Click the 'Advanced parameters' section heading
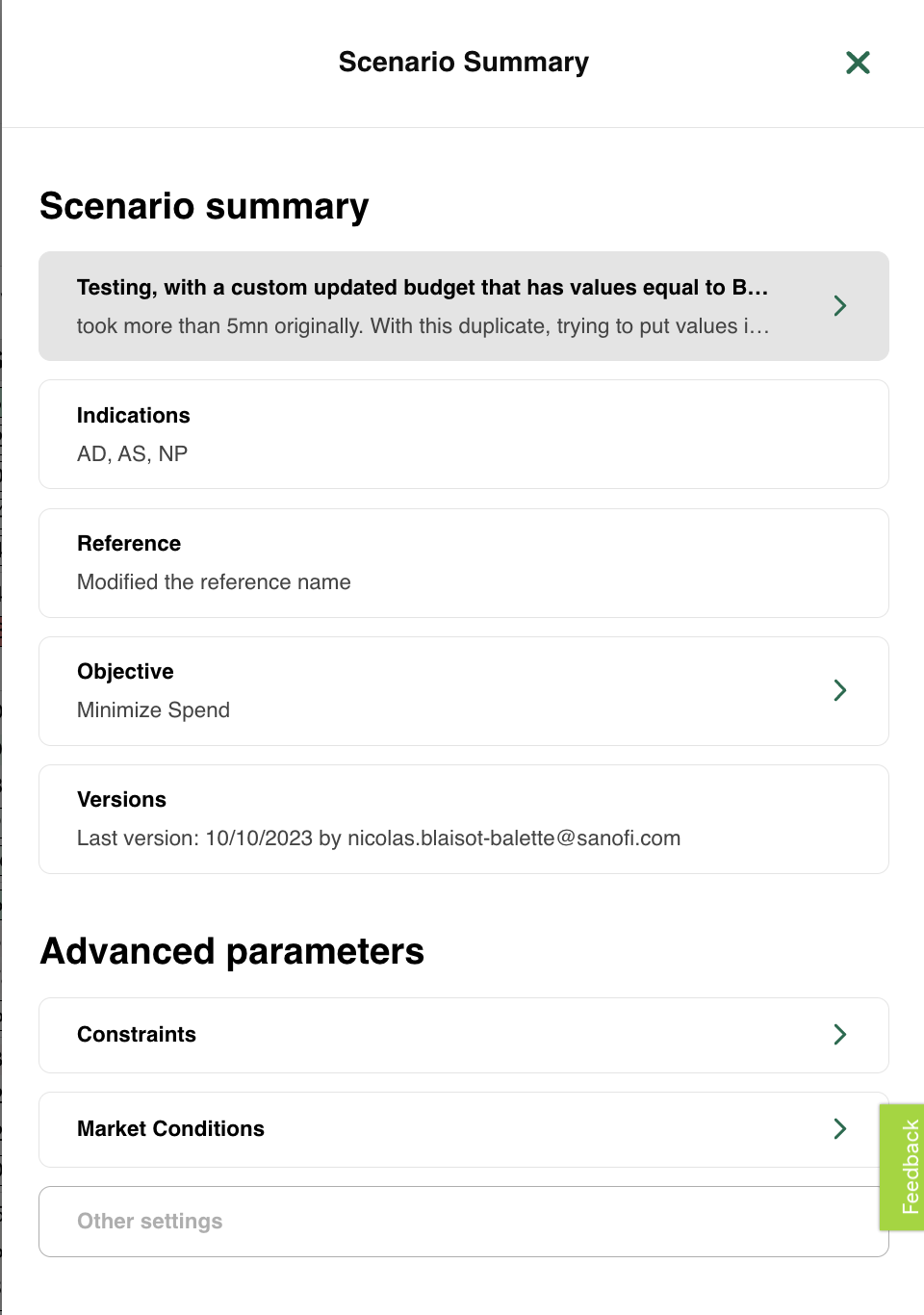This screenshot has width=924, height=1315. (232, 952)
